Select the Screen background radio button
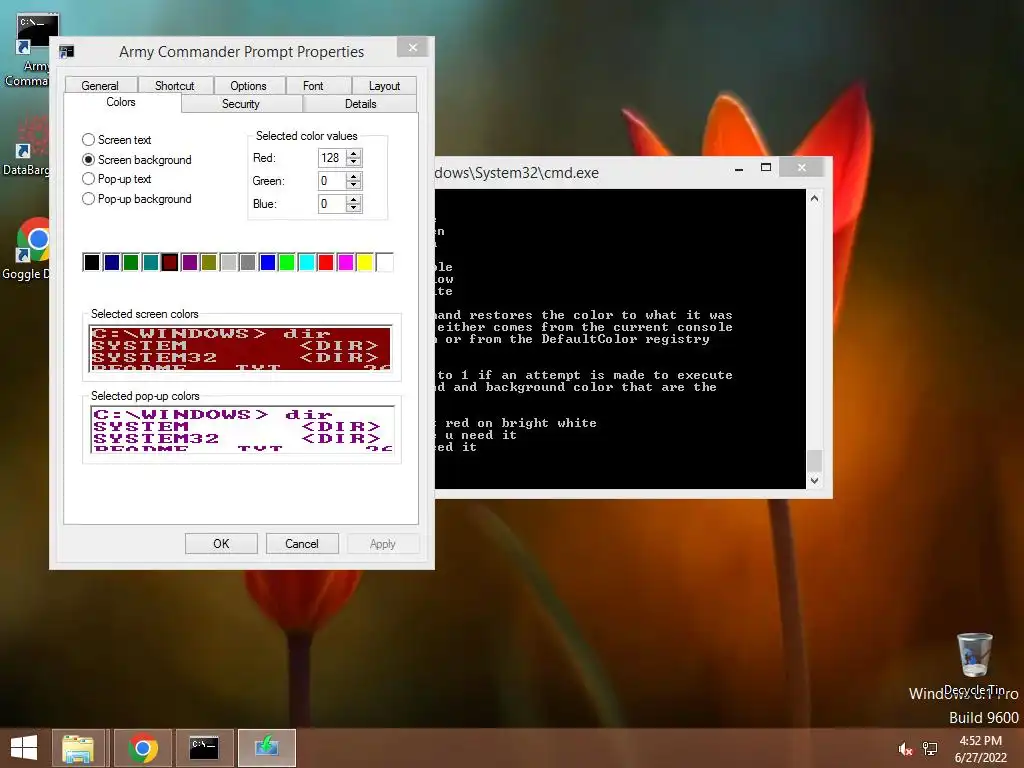Viewport: 1024px width, 768px height. [136, 159]
